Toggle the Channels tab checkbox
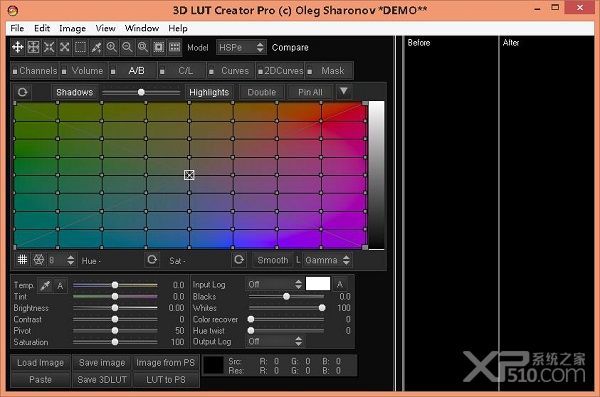The width and height of the screenshot is (600, 397). click(x=15, y=71)
